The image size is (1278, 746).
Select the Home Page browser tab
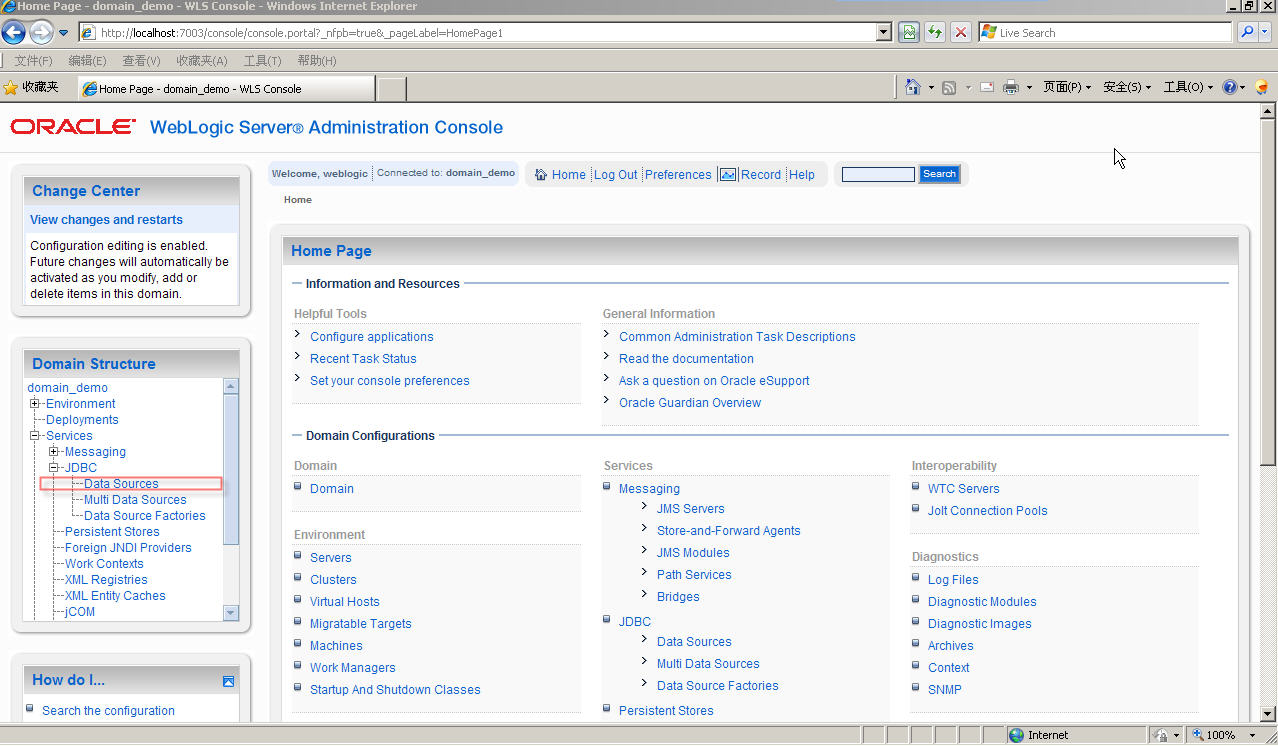tap(226, 88)
